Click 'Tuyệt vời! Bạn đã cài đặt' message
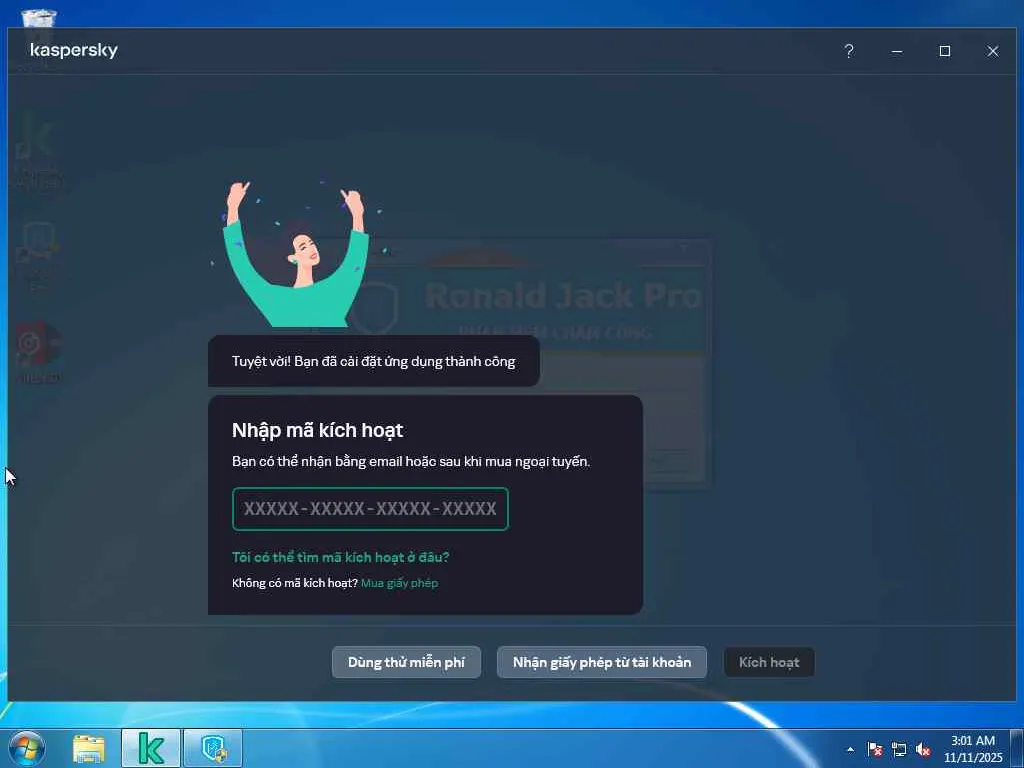The height and width of the screenshot is (768, 1024). pyautogui.click(x=374, y=361)
